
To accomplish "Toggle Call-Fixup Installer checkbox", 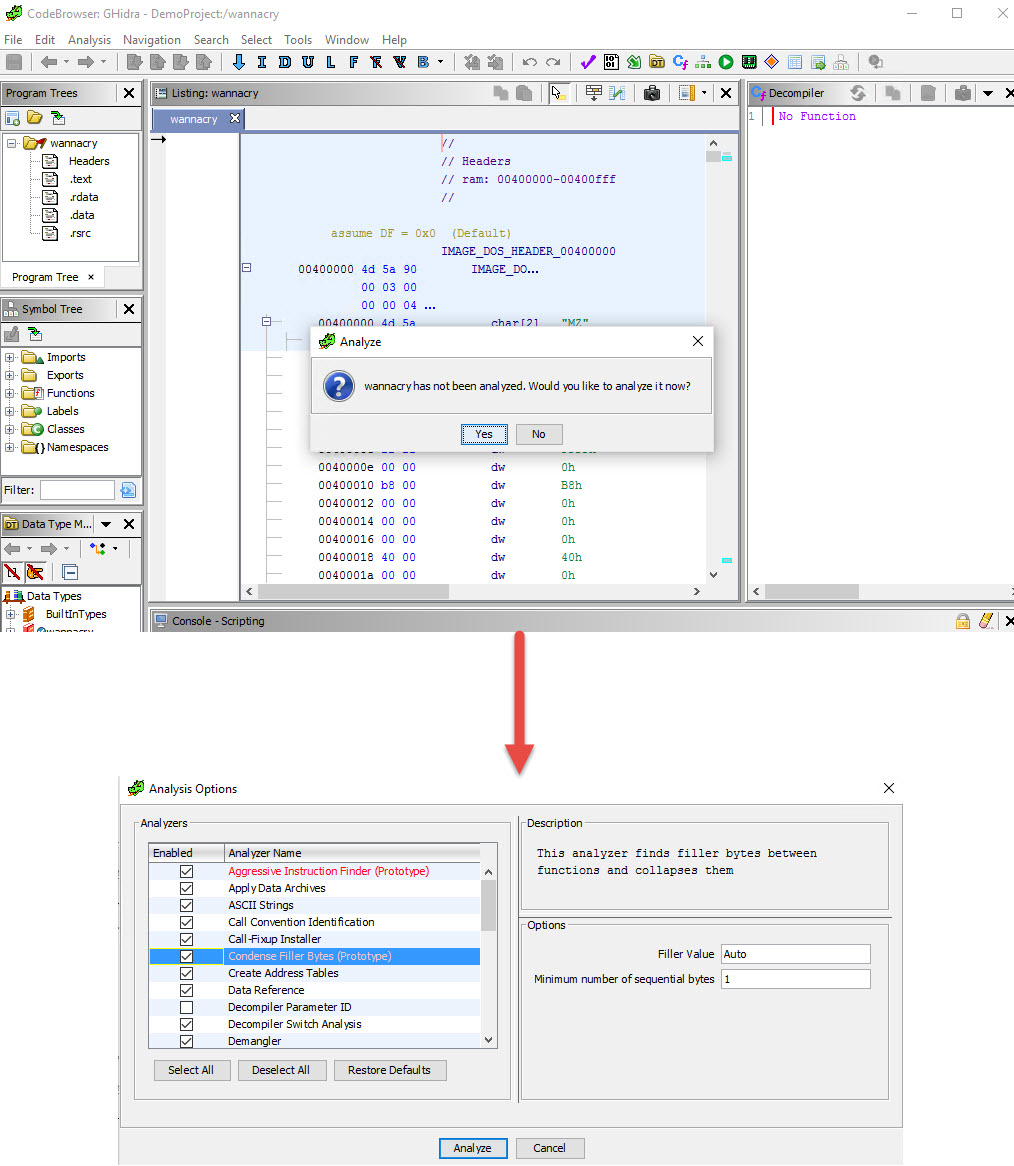I will click(187, 940).
